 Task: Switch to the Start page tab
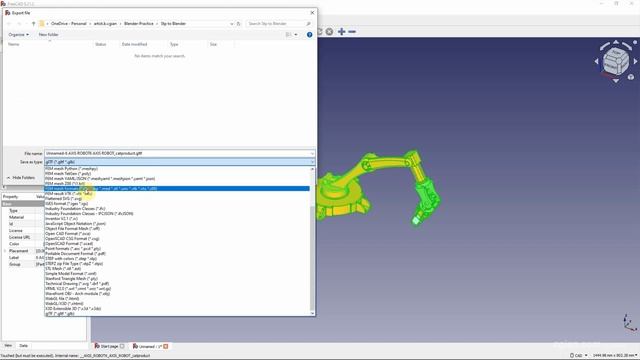109,346
